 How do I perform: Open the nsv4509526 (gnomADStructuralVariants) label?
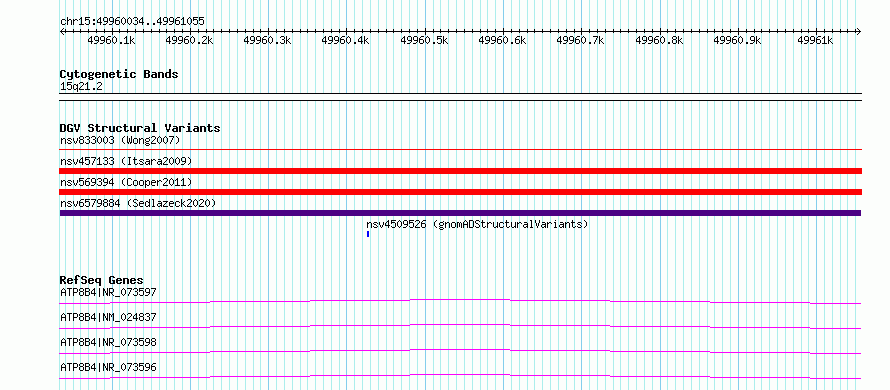click(477, 224)
